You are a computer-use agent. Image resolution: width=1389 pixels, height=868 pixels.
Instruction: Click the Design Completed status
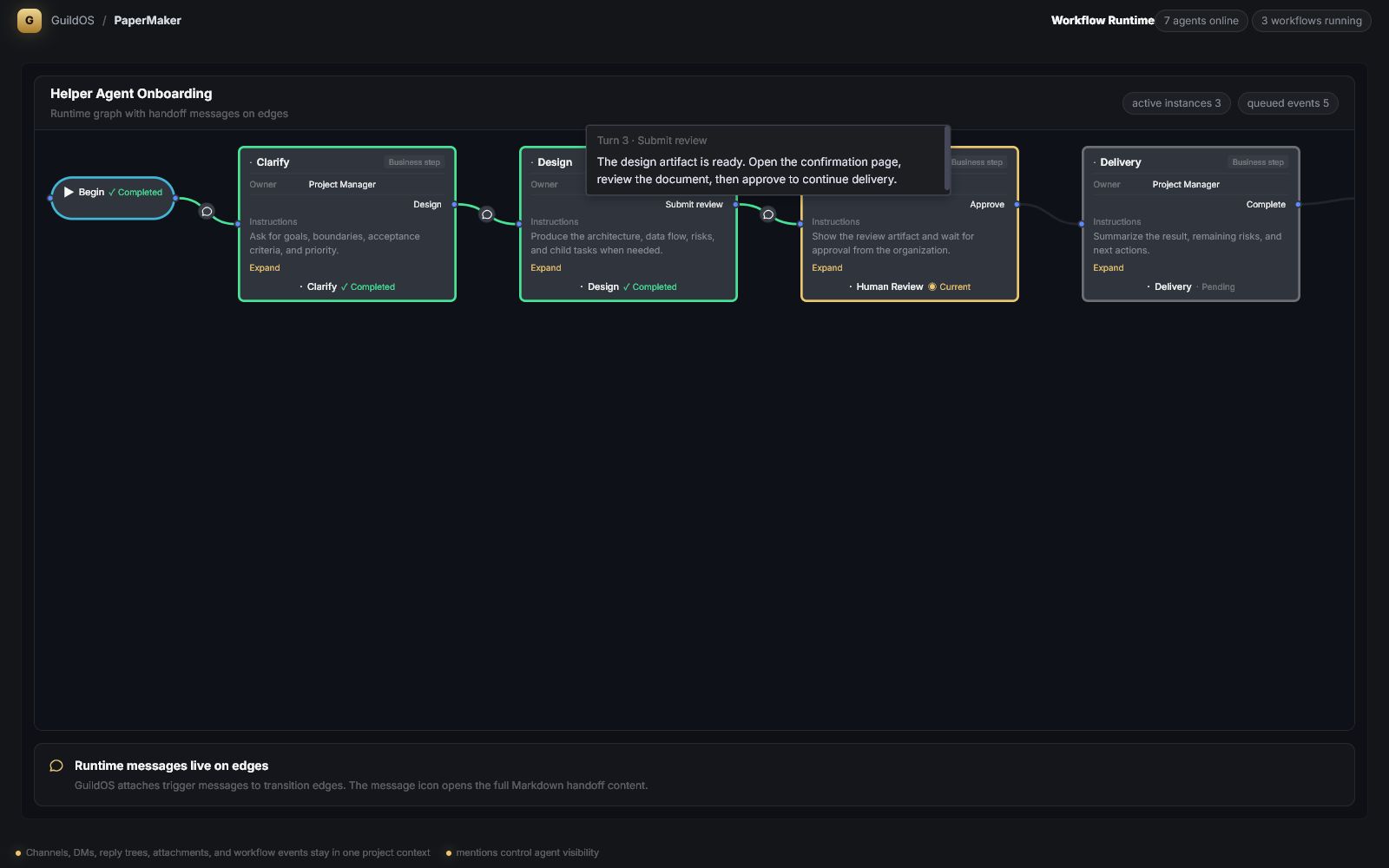point(649,286)
